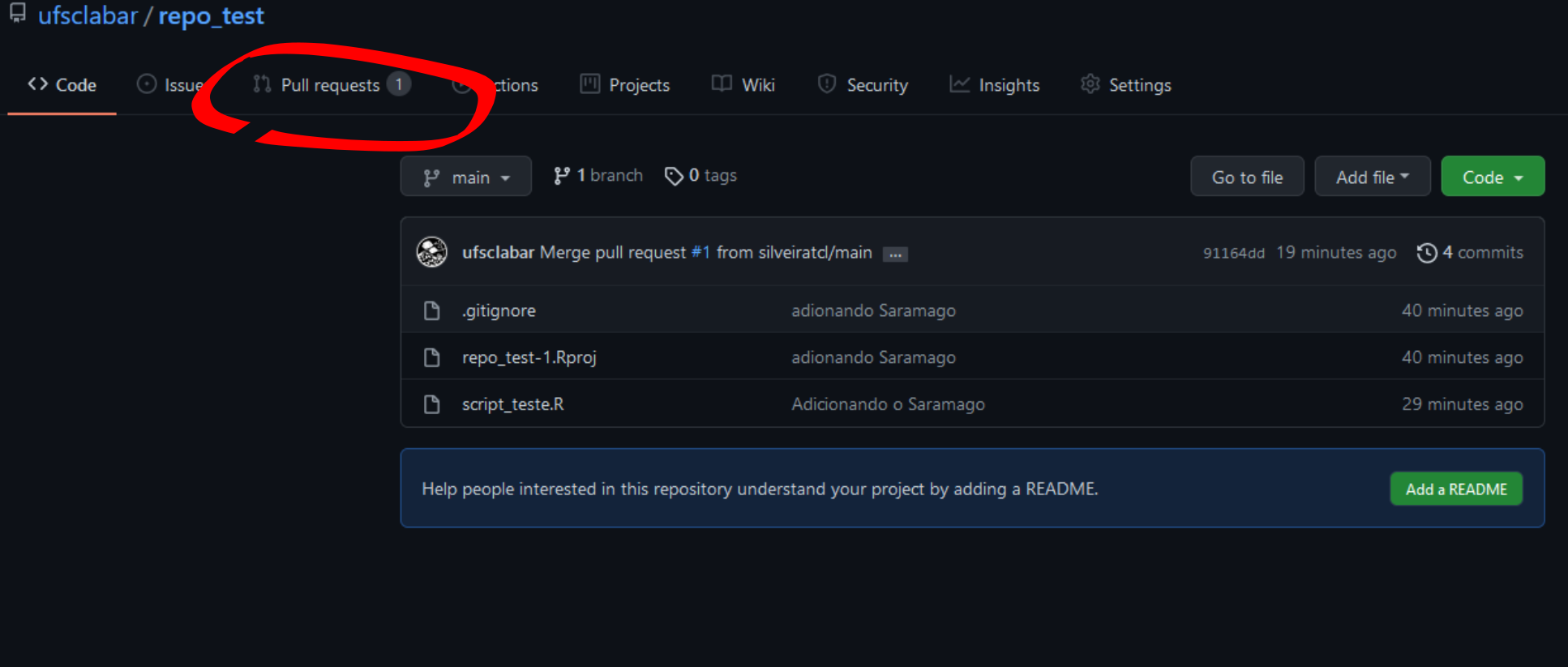Open the Projects tab
The width and height of the screenshot is (1568, 667).
(625, 84)
